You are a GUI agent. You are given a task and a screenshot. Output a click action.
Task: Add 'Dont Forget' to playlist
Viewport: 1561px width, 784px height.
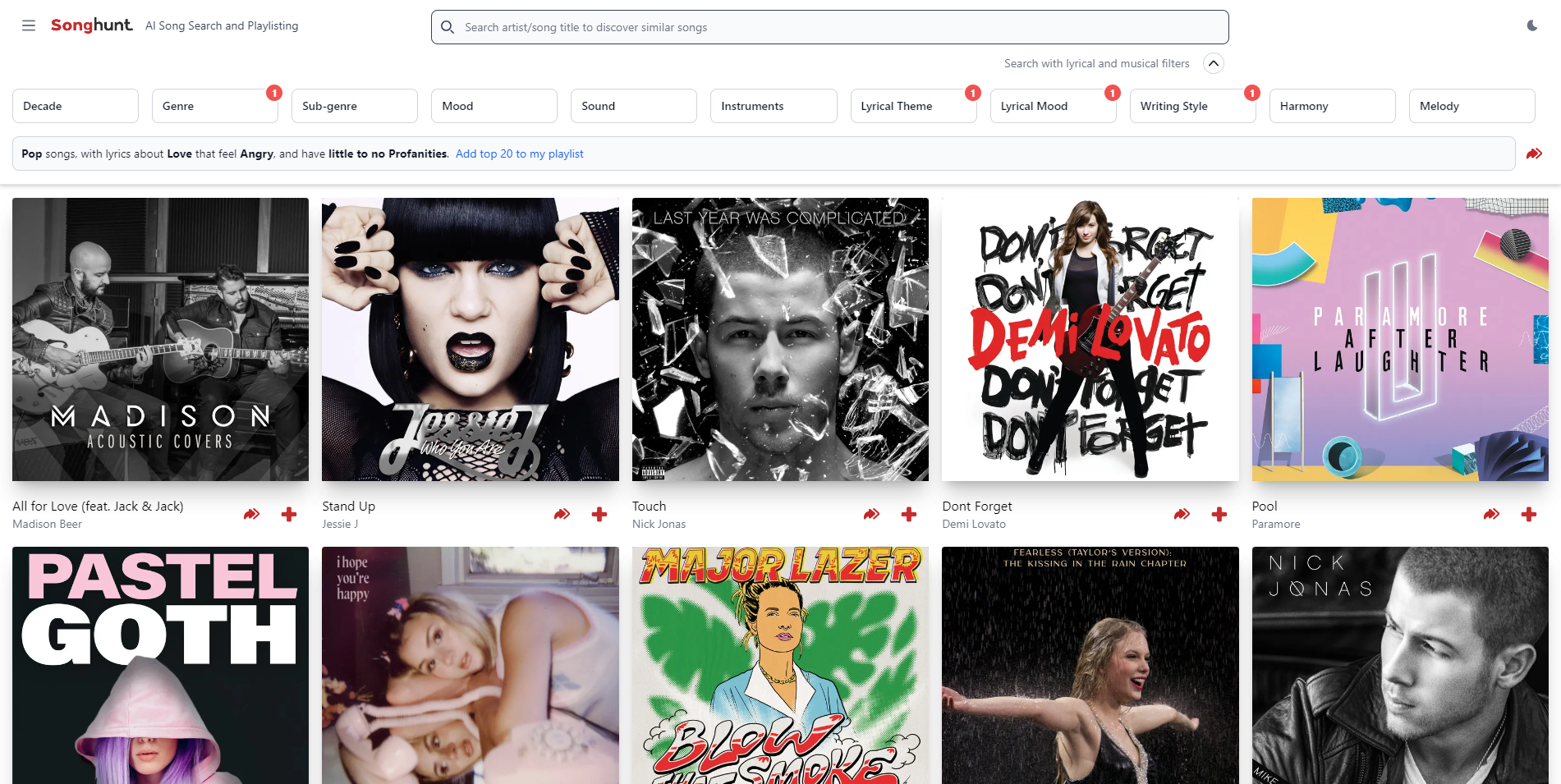point(1219,514)
